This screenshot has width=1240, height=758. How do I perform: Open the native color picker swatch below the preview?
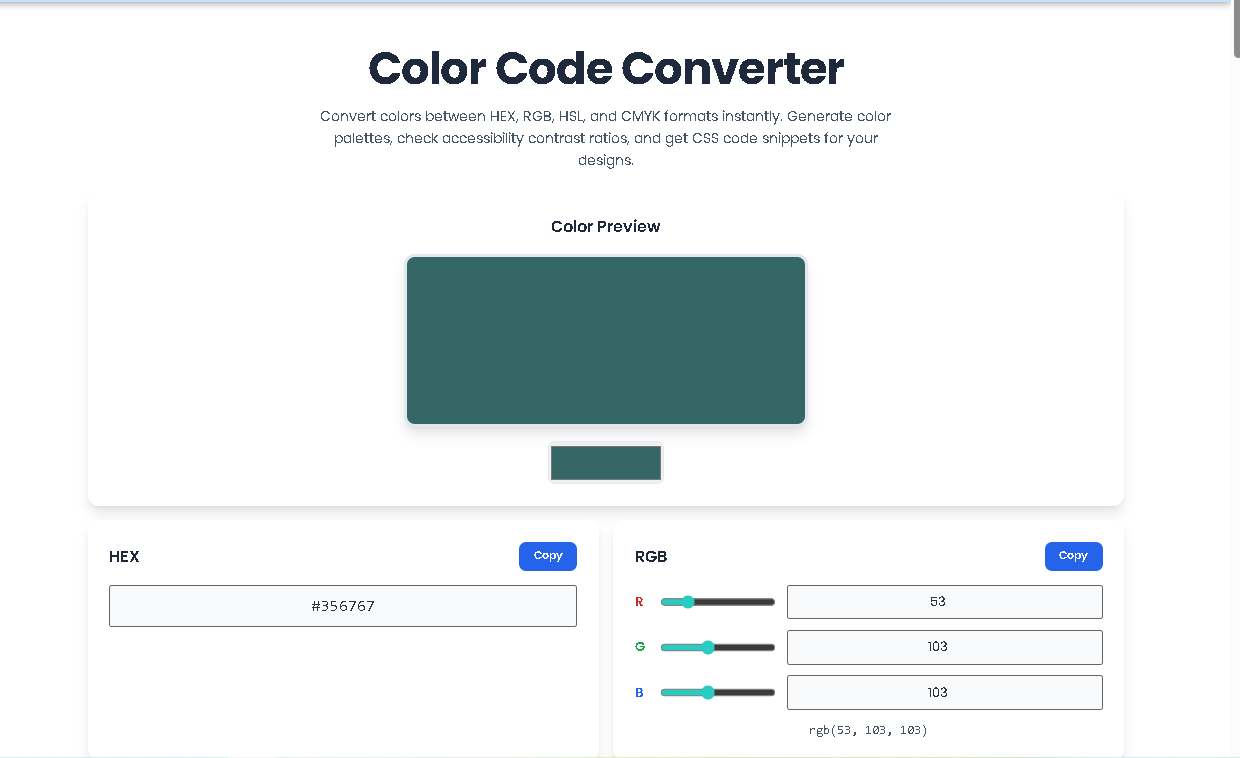(605, 462)
